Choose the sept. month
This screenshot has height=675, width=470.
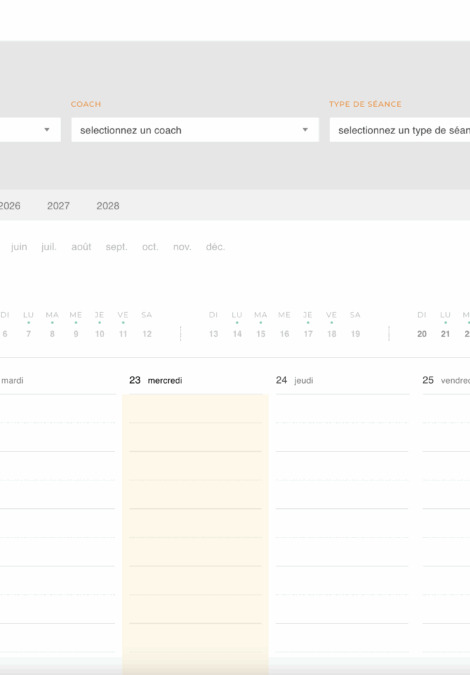click(117, 247)
